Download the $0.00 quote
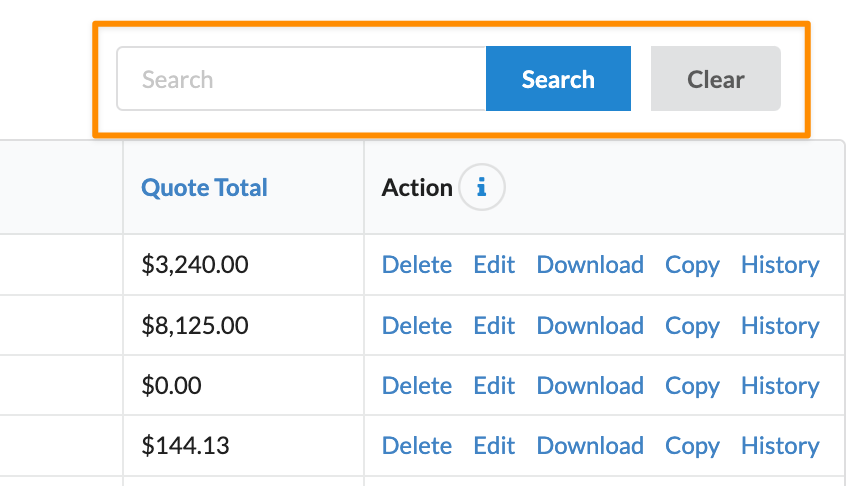 pyautogui.click(x=590, y=386)
